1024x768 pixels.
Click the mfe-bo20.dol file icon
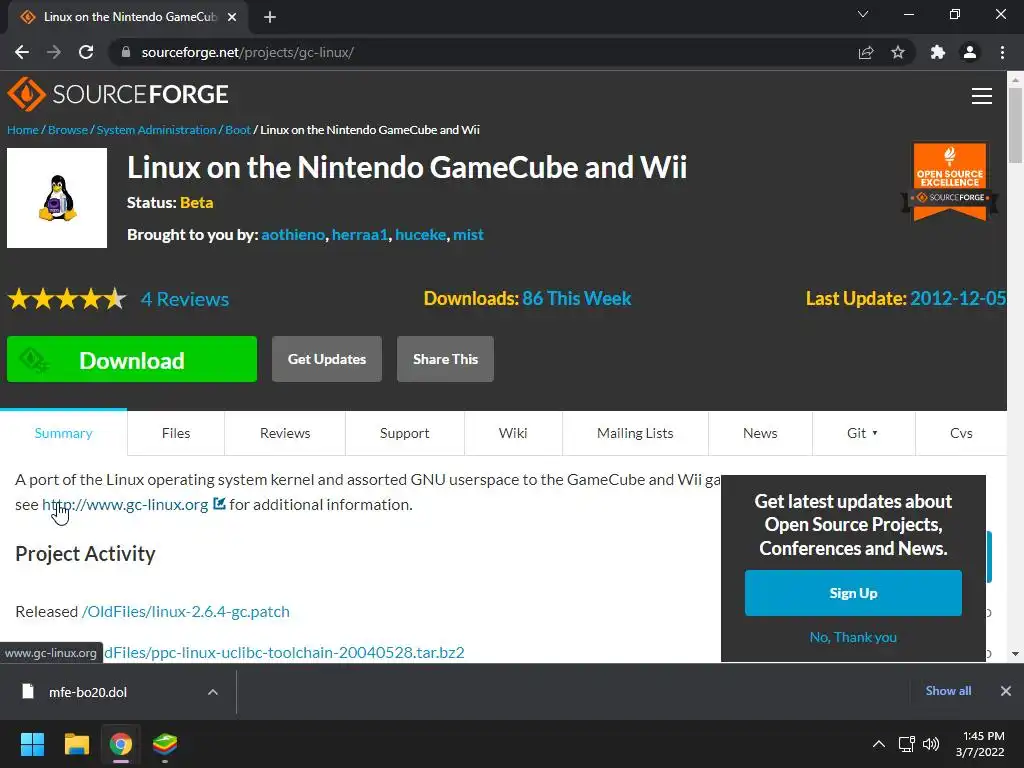(x=27, y=692)
